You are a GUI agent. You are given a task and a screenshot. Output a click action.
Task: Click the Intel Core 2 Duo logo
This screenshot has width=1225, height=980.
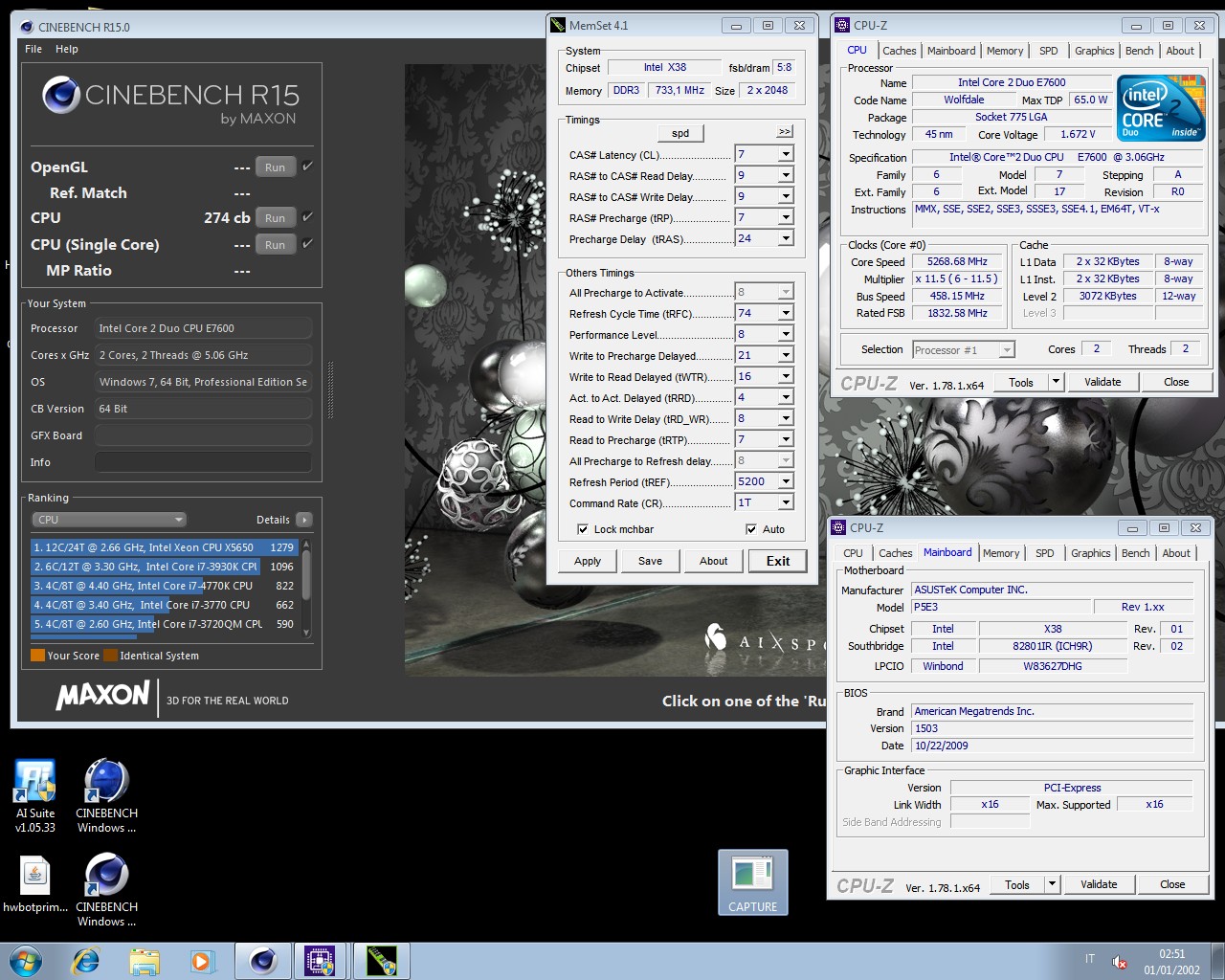[x=1162, y=108]
